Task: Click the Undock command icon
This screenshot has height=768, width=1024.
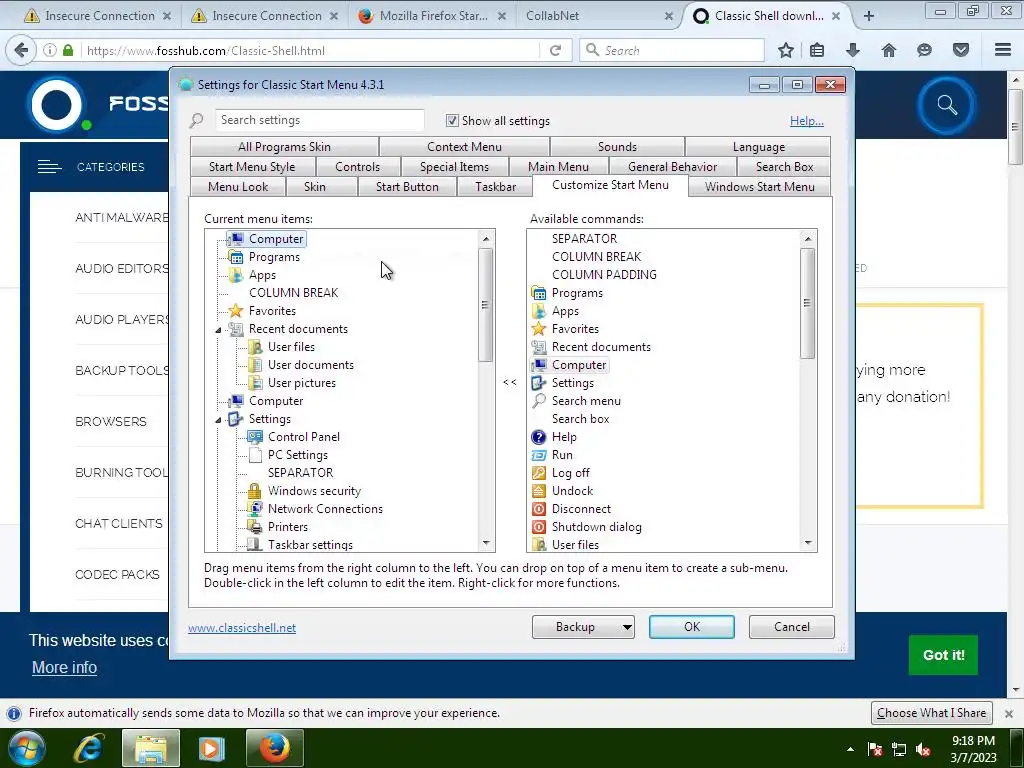Action: (x=539, y=491)
